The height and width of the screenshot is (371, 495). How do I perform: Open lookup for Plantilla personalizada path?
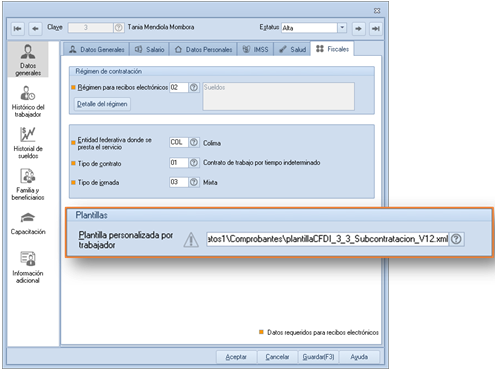click(457, 239)
